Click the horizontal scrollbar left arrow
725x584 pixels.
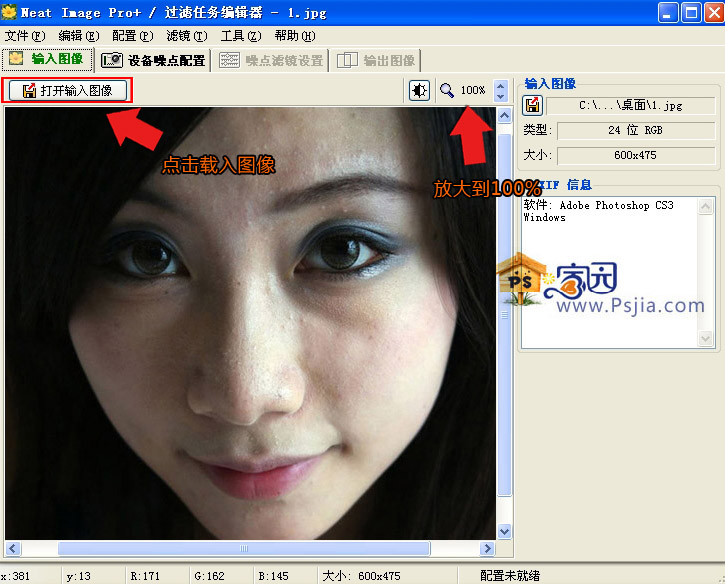coord(13,548)
